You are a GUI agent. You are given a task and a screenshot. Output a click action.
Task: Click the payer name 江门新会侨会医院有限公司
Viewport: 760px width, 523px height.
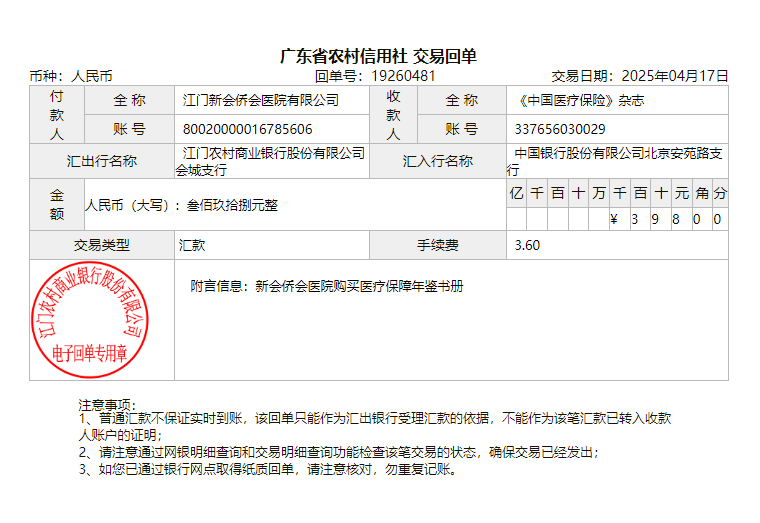261,100
